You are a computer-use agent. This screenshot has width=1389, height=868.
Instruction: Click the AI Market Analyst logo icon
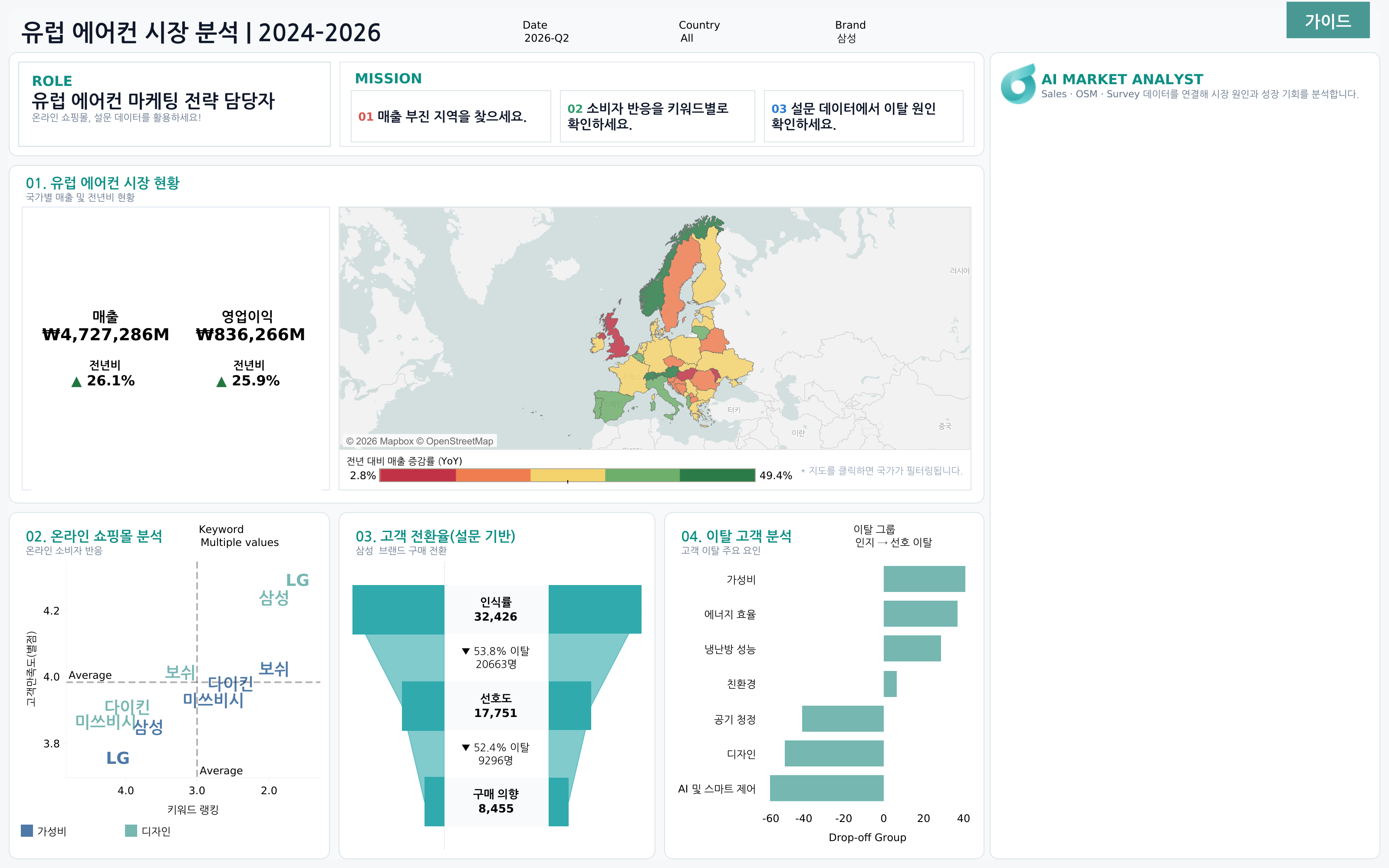click(x=1018, y=84)
